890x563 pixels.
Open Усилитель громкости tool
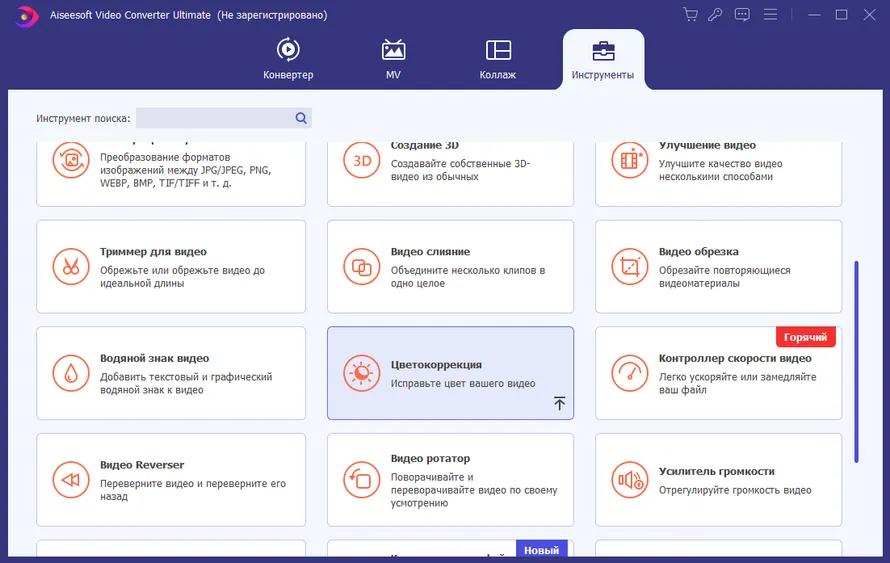click(719, 480)
